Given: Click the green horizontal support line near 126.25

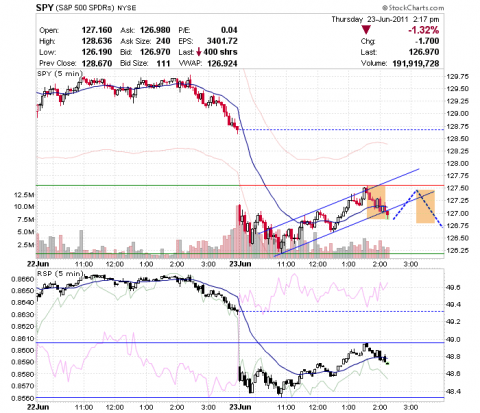Looking at the screenshot, I should [240, 254].
